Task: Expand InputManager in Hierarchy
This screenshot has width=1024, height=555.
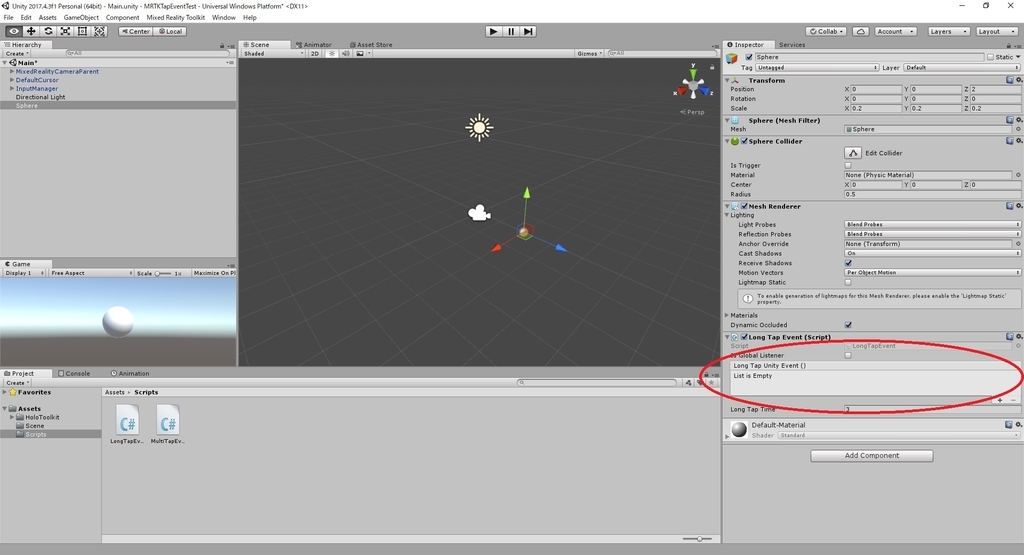Action: 12,88
